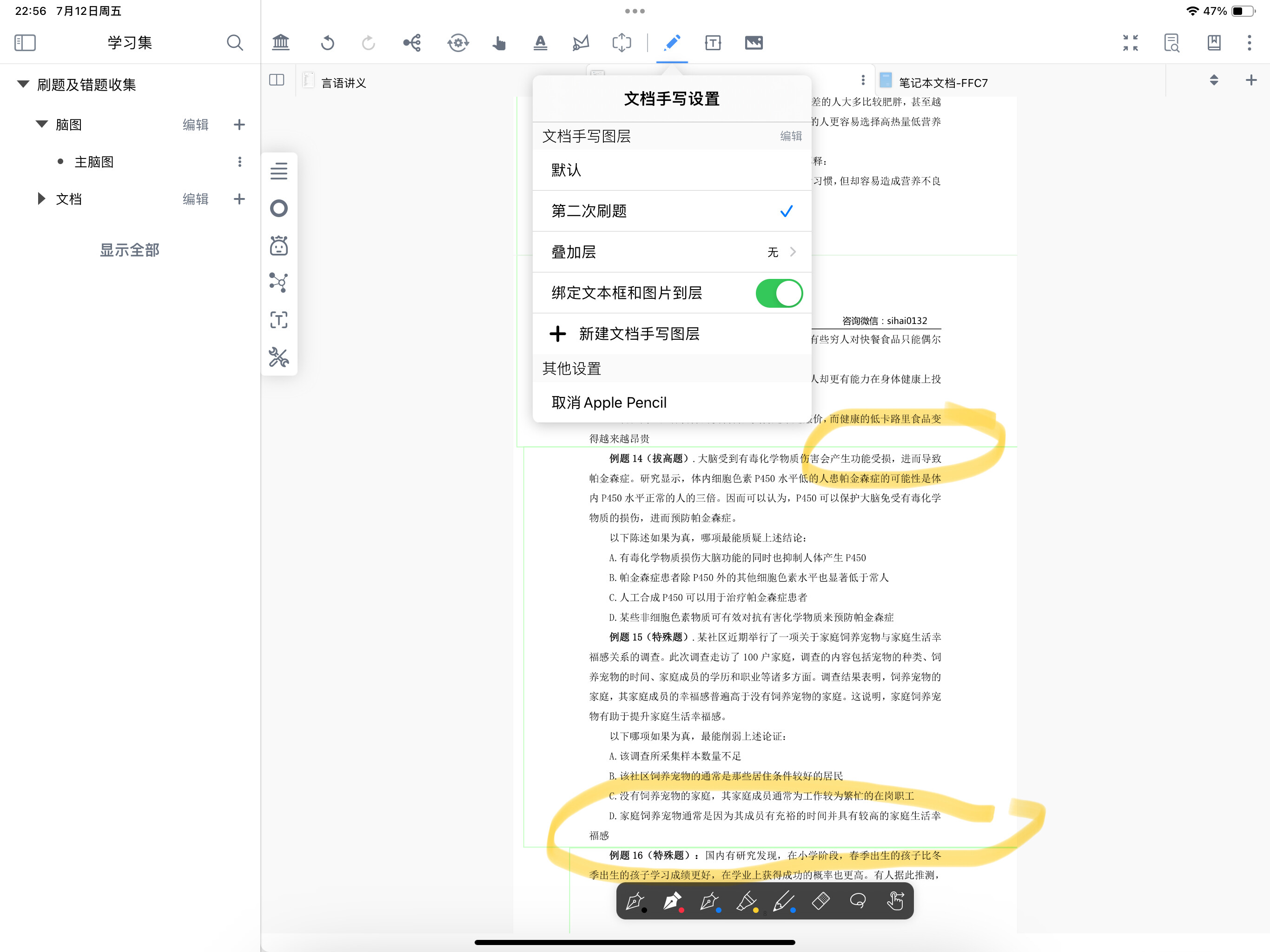The height and width of the screenshot is (952, 1270).
Task: Select the blue-dot marker in bottom toolbar
Action: tap(784, 901)
